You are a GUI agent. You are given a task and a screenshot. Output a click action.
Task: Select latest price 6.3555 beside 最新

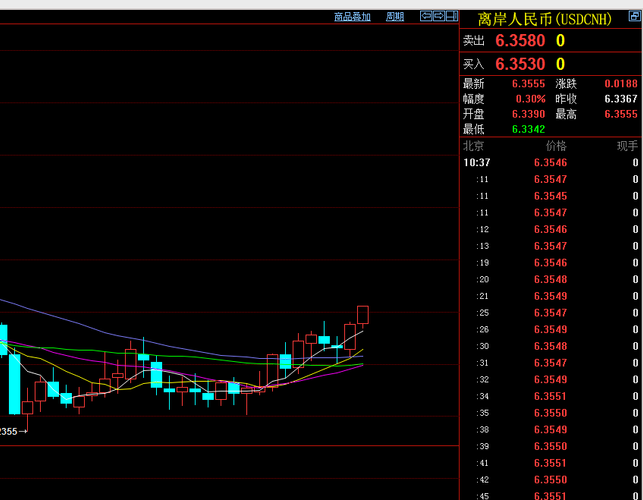pos(528,84)
